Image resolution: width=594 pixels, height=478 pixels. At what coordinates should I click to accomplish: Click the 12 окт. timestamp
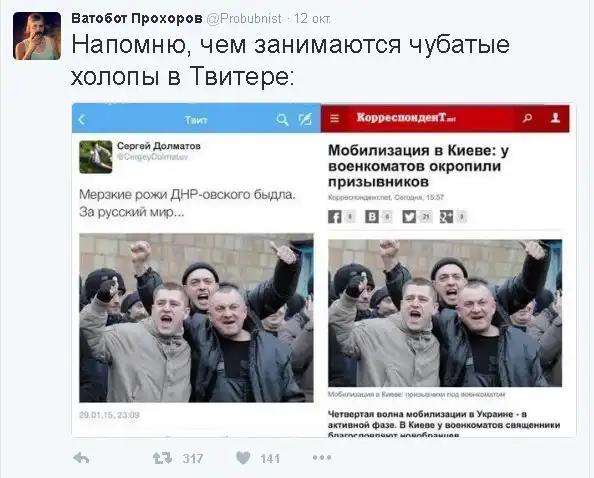[x=312, y=19]
